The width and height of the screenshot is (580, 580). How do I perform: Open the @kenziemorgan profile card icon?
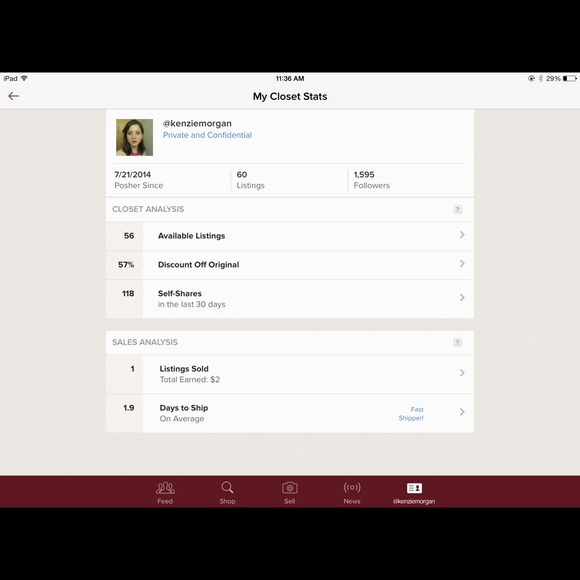414,488
